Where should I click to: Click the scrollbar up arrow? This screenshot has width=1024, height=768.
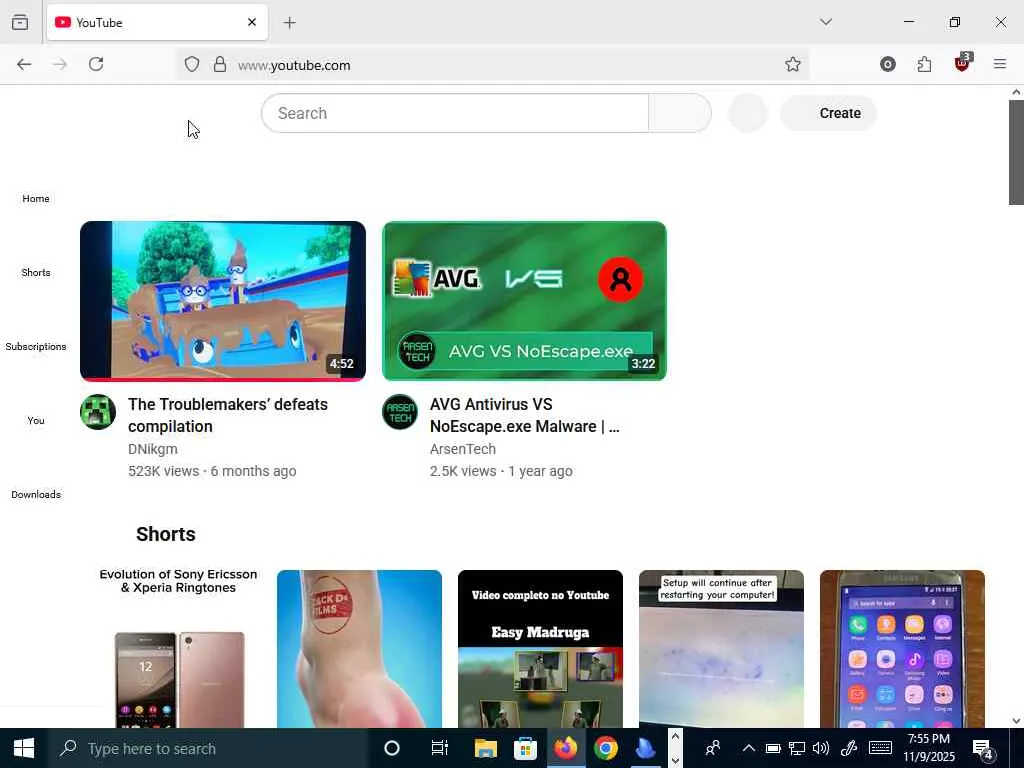click(1016, 92)
